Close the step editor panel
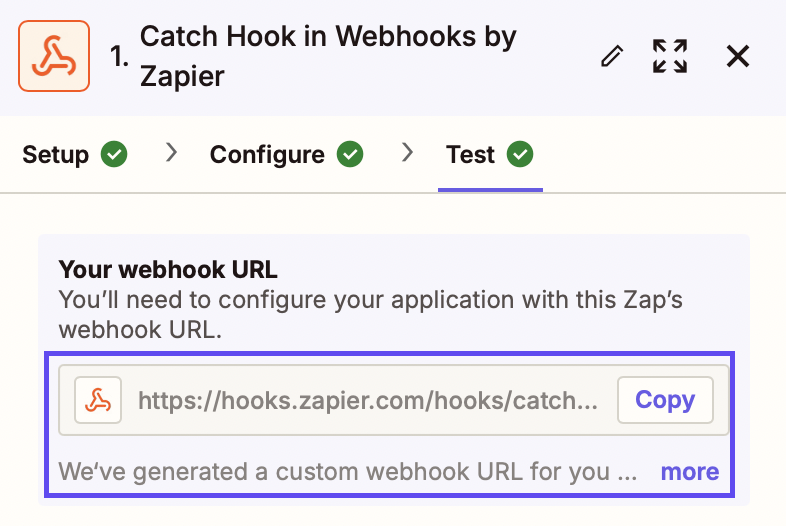This screenshot has width=786, height=526. [x=738, y=56]
